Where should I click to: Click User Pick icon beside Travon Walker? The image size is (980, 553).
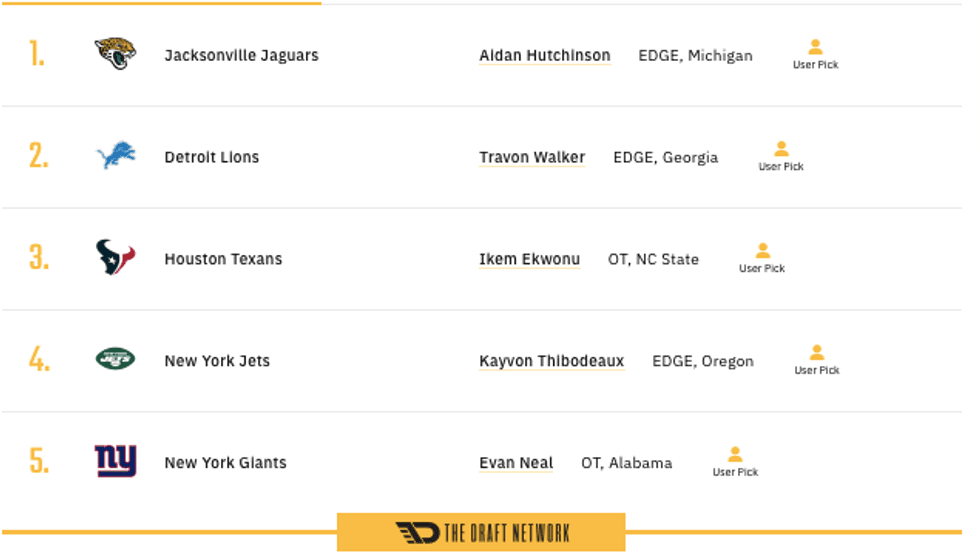(x=781, y=150)
